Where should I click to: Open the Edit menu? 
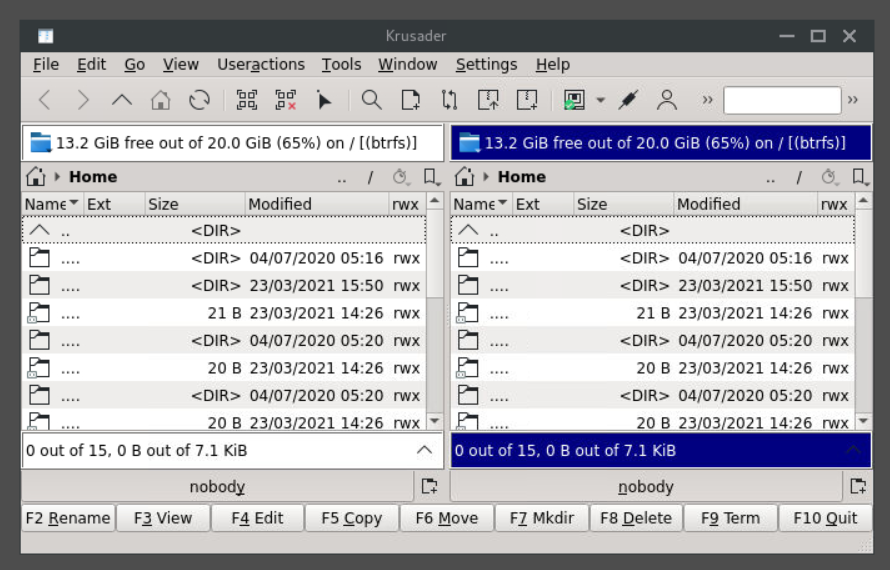[x=91, y=65]
